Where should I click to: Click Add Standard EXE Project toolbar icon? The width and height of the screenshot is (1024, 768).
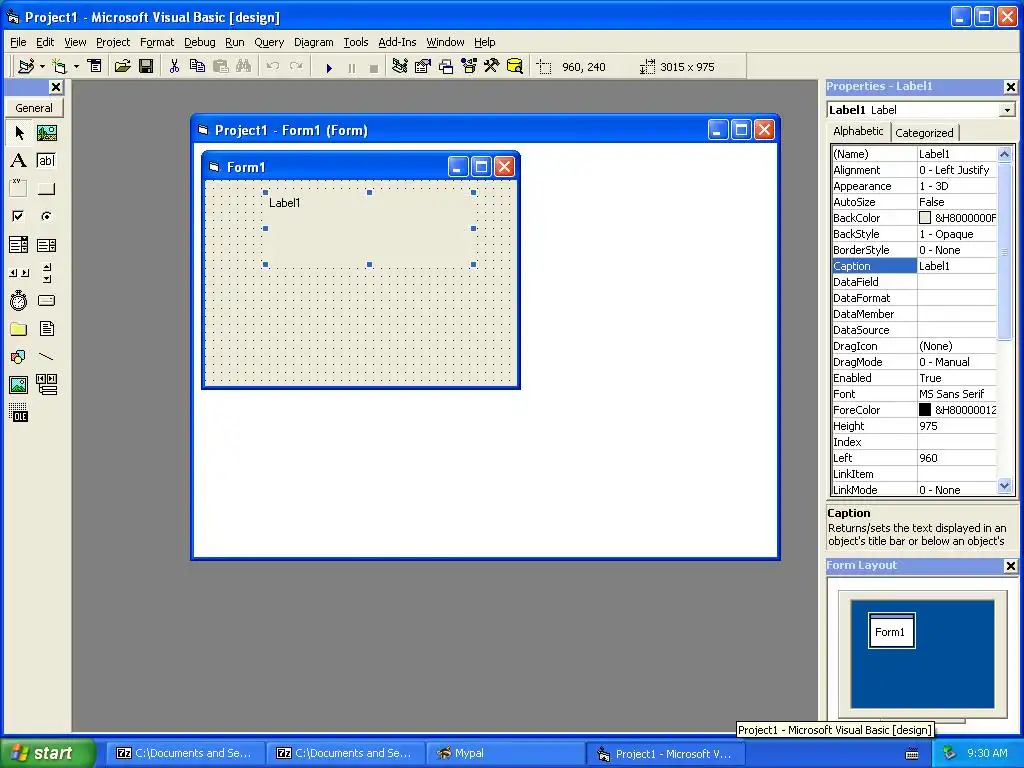[x=26, y=67]
